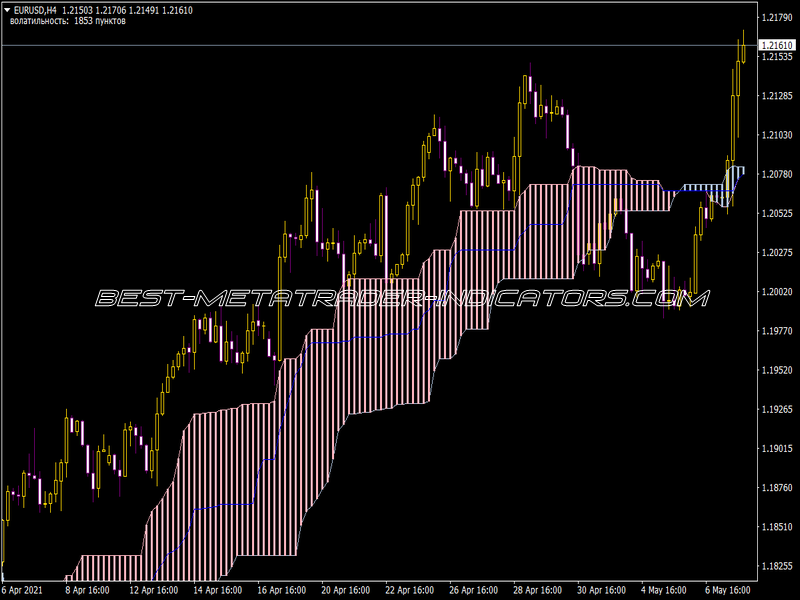Screen dimensions: 800x600
Task: Click the 30 Apr 16:00 time label
Action: click(x=602, y=590)
